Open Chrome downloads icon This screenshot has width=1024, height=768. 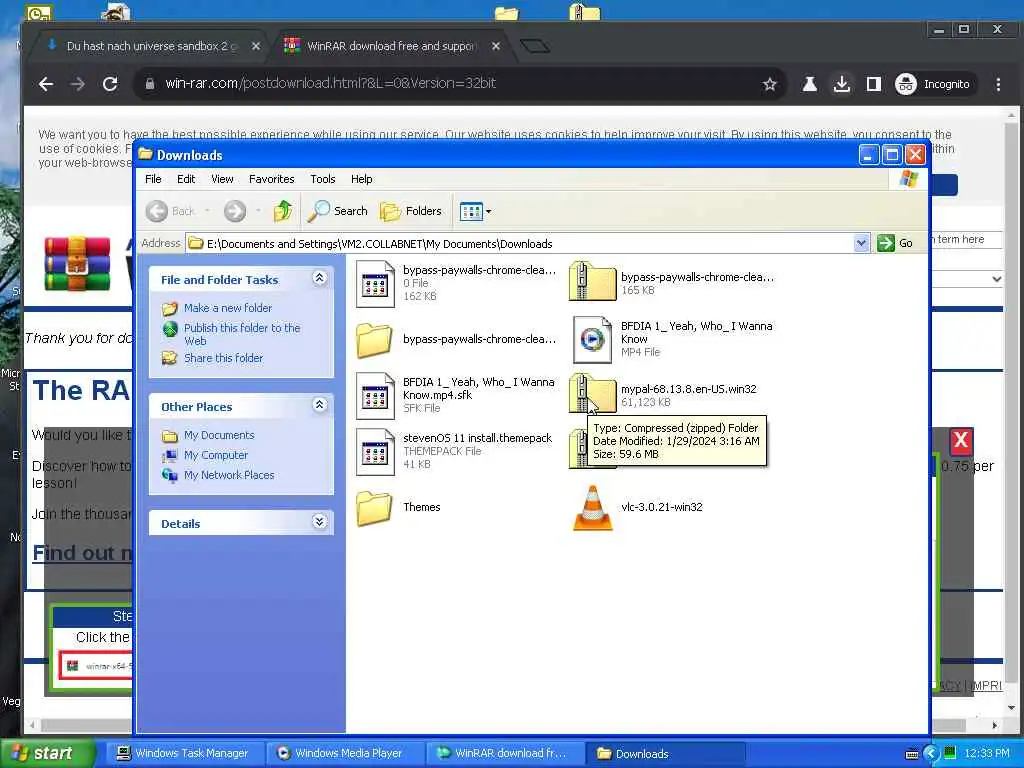(x=842, y=84)
